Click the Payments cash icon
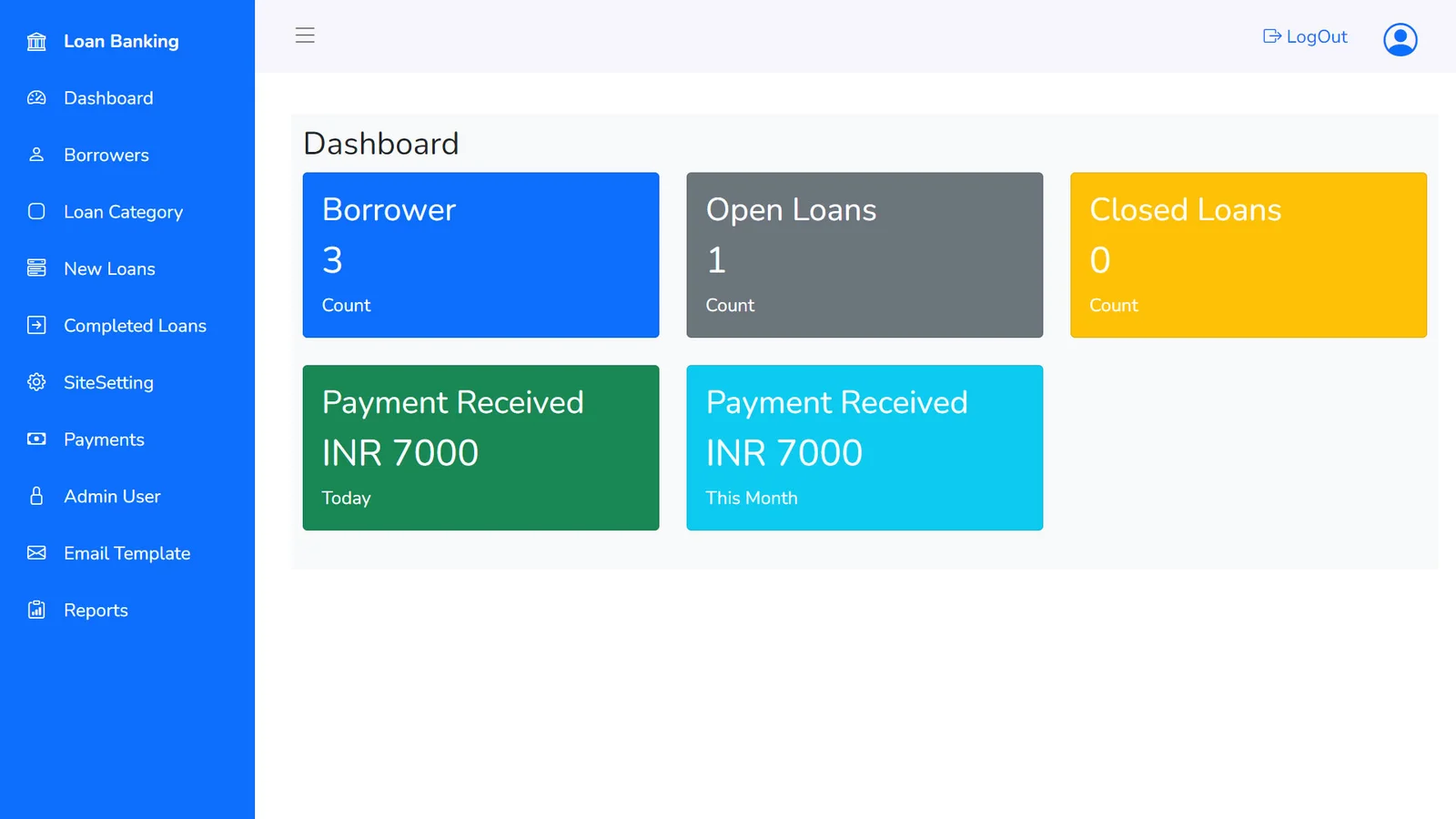Screen dimensions: 1456x819 pyautogui.click(x=36, y=439)
